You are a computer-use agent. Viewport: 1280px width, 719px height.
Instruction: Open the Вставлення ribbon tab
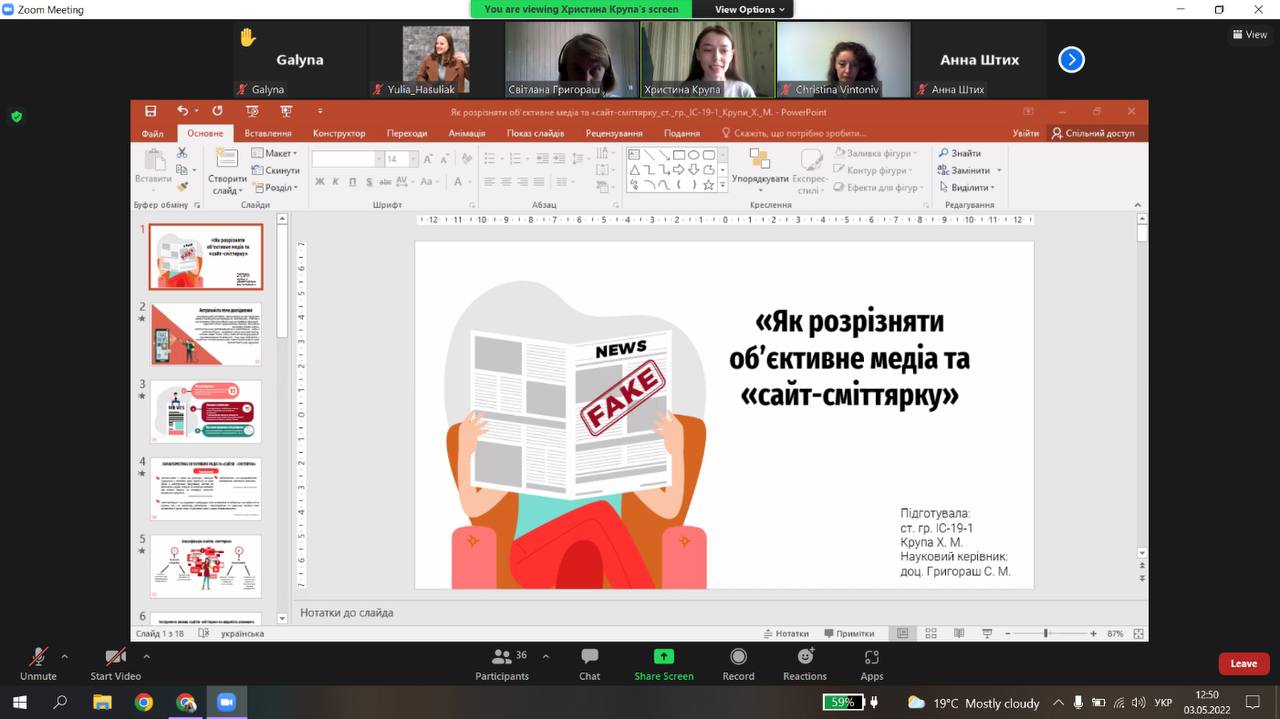(x=268, y=133)
